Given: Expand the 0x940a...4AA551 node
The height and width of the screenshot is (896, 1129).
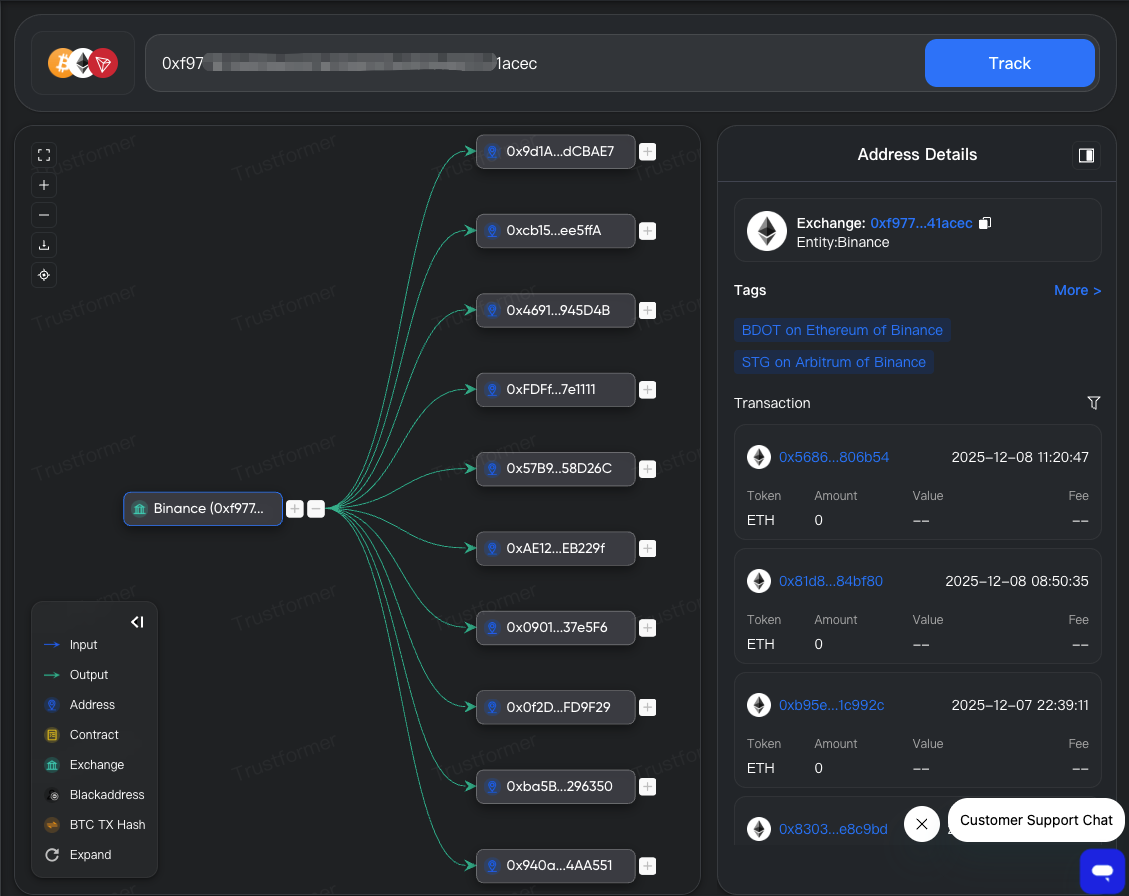Looking at the screenshot, I should pyautogui.click(x=647, y=866).
